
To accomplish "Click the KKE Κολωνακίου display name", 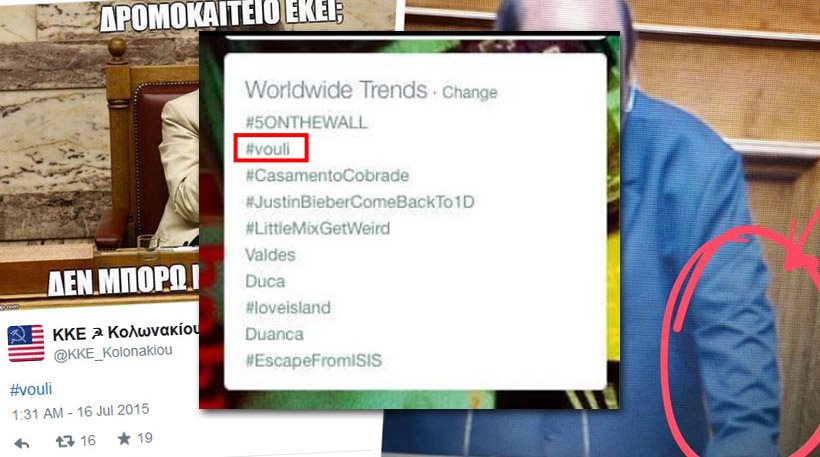I will pyautogui.click(x=126, y=332).
